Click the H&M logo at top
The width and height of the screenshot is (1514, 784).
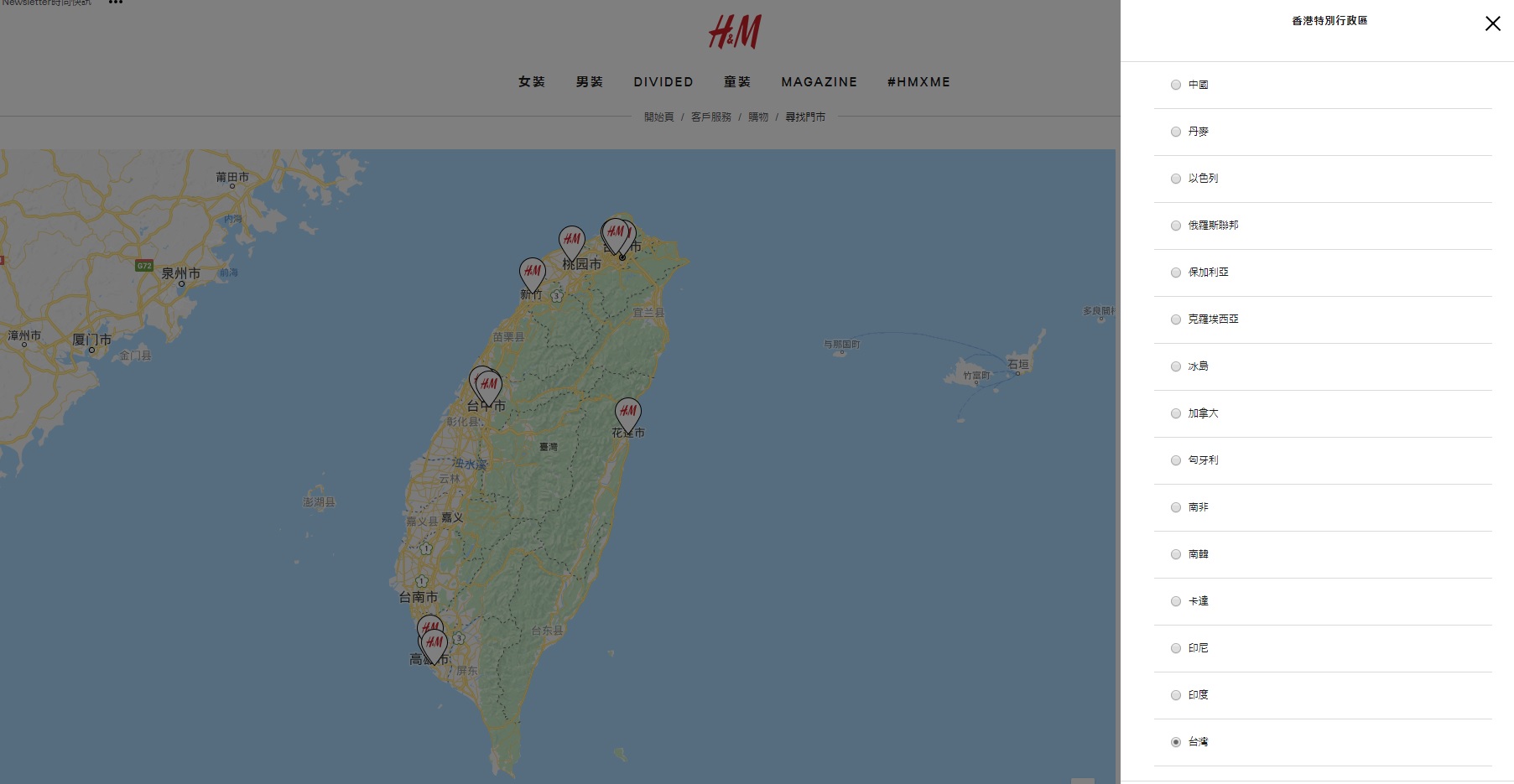(x=735, y=33)
